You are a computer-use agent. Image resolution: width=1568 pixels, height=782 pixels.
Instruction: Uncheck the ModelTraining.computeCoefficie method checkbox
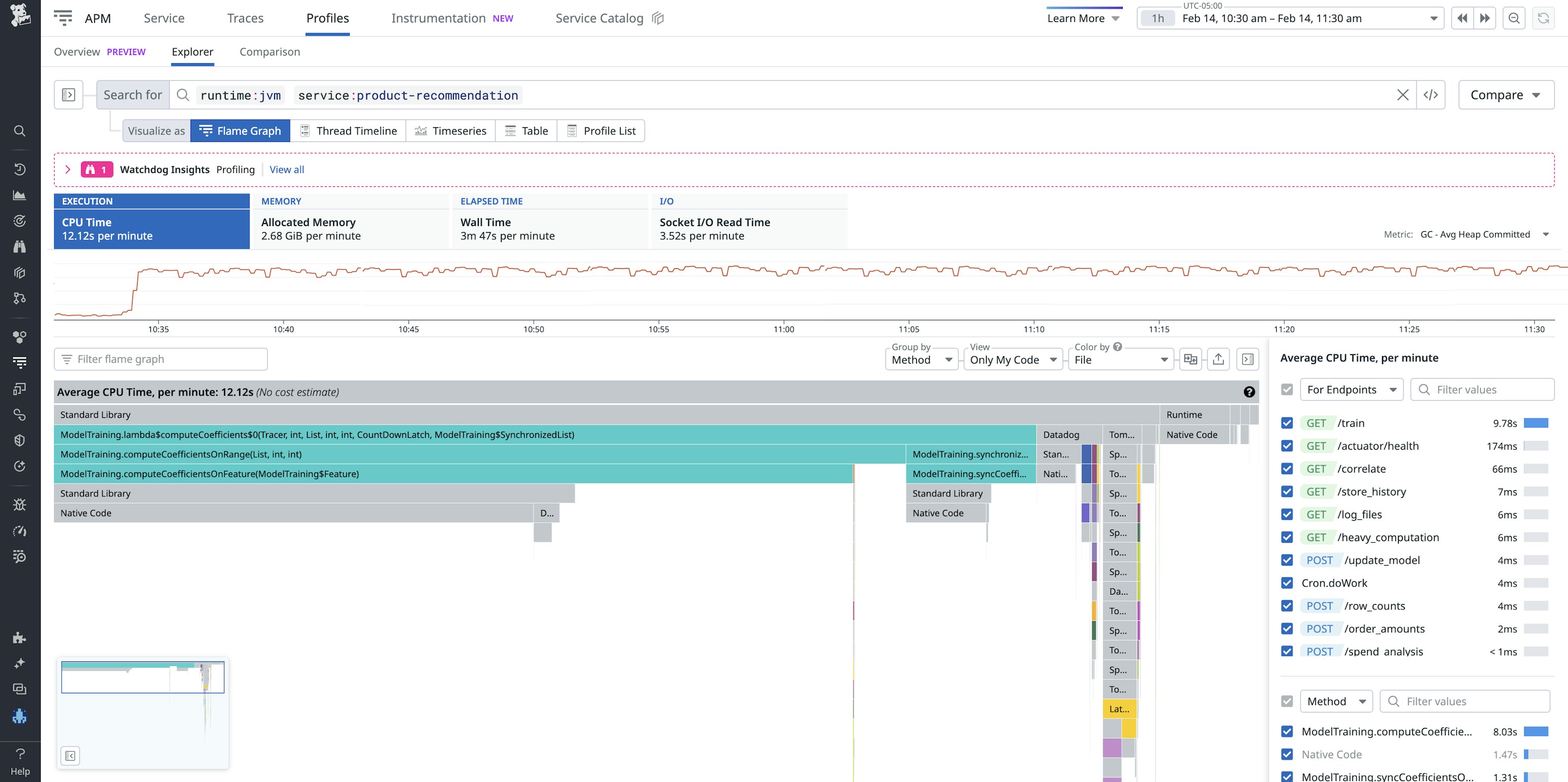click(1287, 731)
